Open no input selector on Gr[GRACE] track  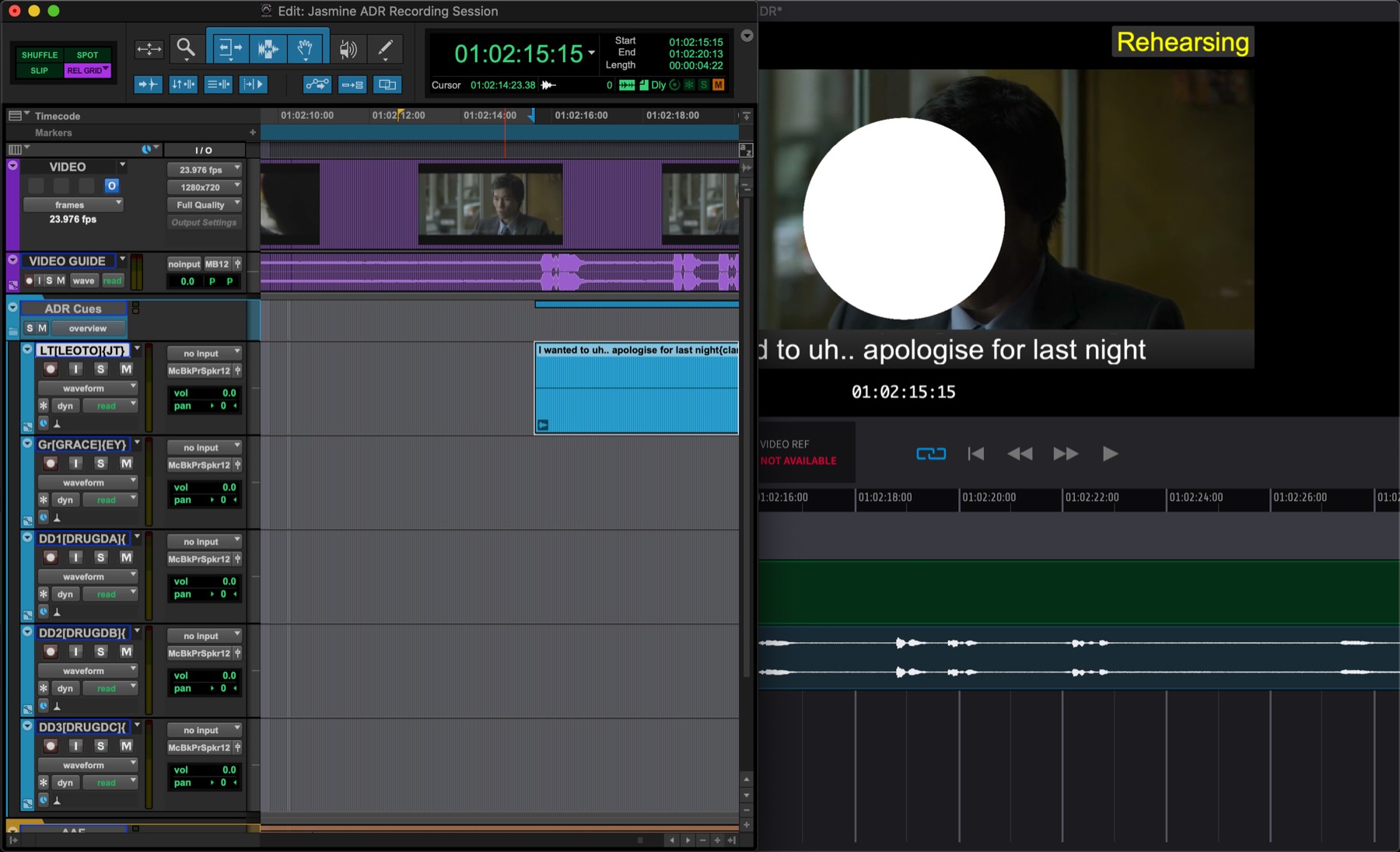click(x=205, y=448)
